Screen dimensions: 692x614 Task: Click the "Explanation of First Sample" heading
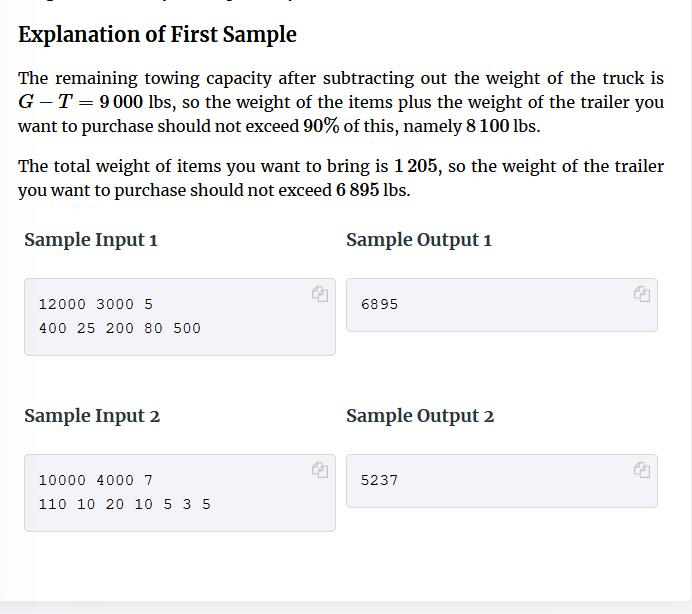tap(157, 35)
